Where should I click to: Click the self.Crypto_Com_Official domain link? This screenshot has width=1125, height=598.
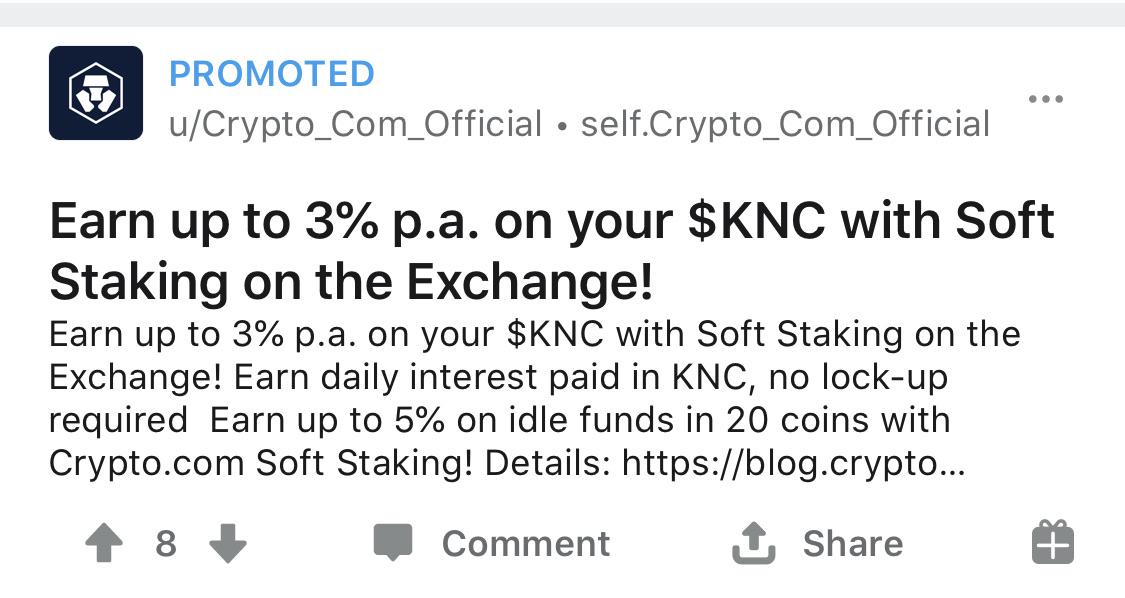click(785, 124)
